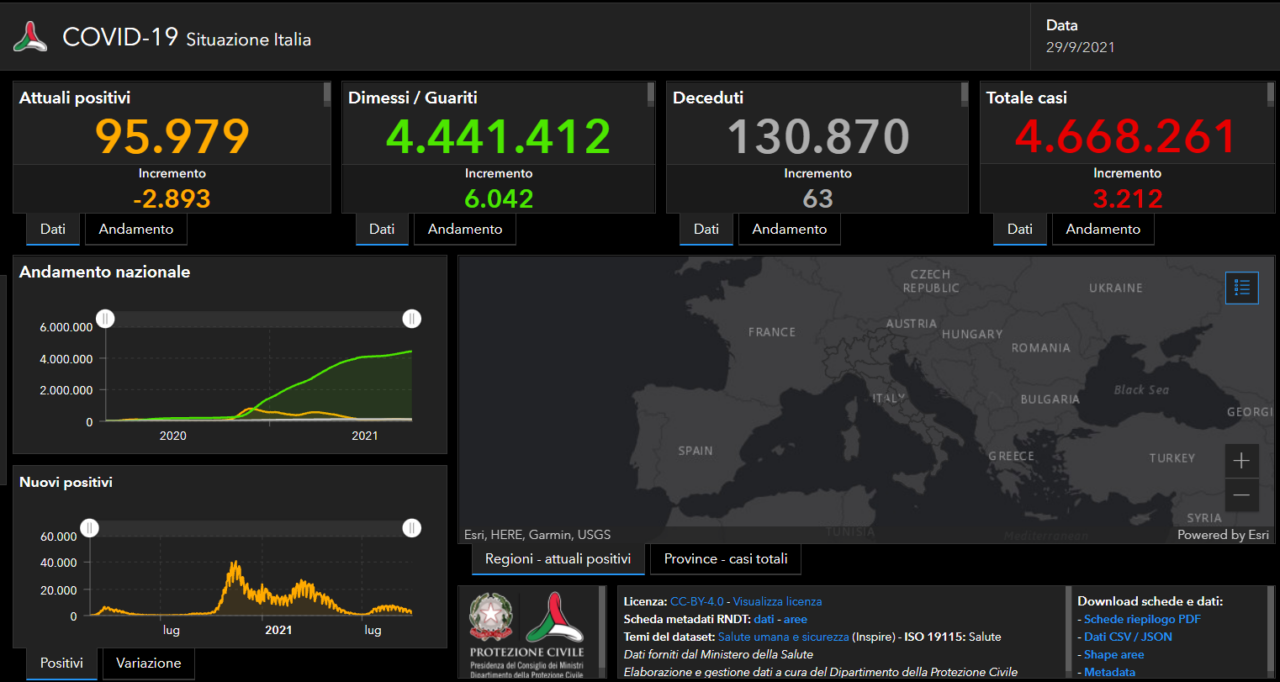Viewport: 1280px width, 682px height.
Task: Show Province - casi totali map
Action: [x=726, y=559]
